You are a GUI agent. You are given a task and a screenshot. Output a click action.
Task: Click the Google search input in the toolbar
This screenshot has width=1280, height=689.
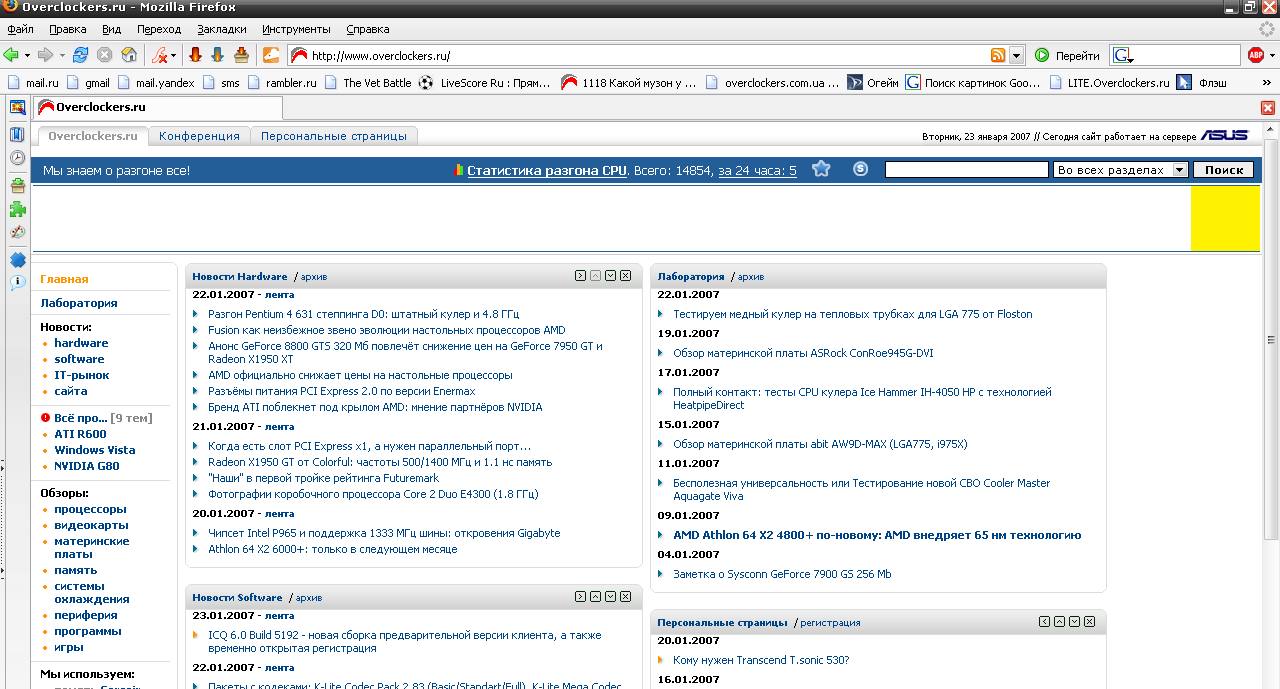(x=1187, y=56)
